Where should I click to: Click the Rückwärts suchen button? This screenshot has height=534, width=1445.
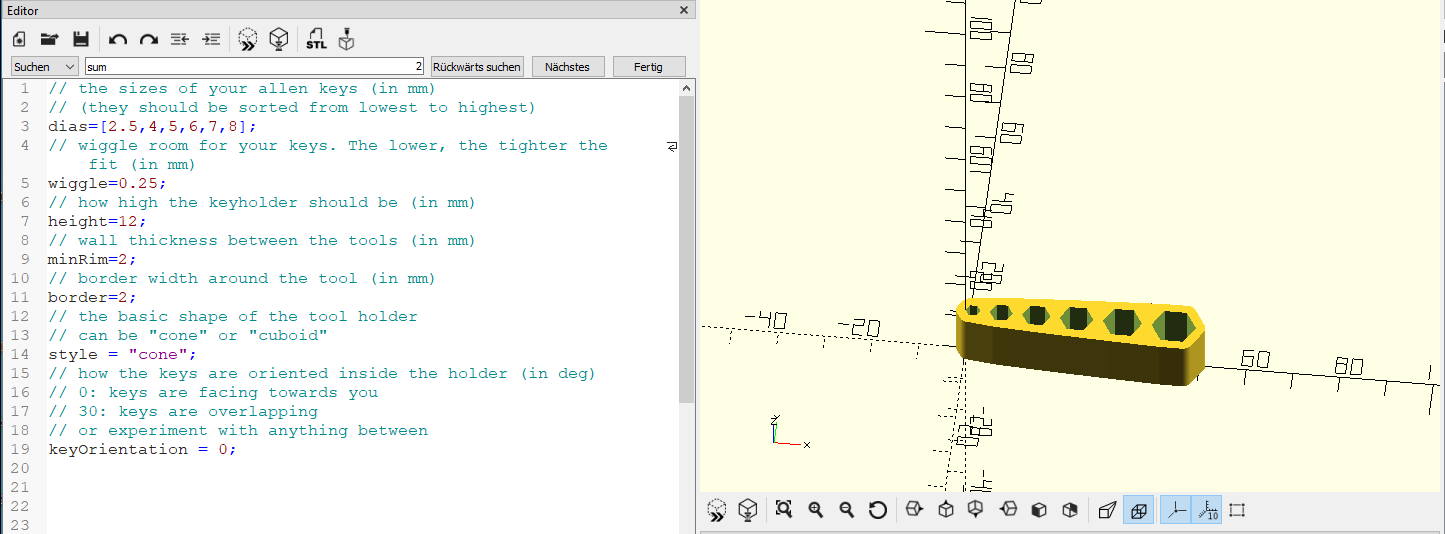pyautogui.click(x=477, y=67)
